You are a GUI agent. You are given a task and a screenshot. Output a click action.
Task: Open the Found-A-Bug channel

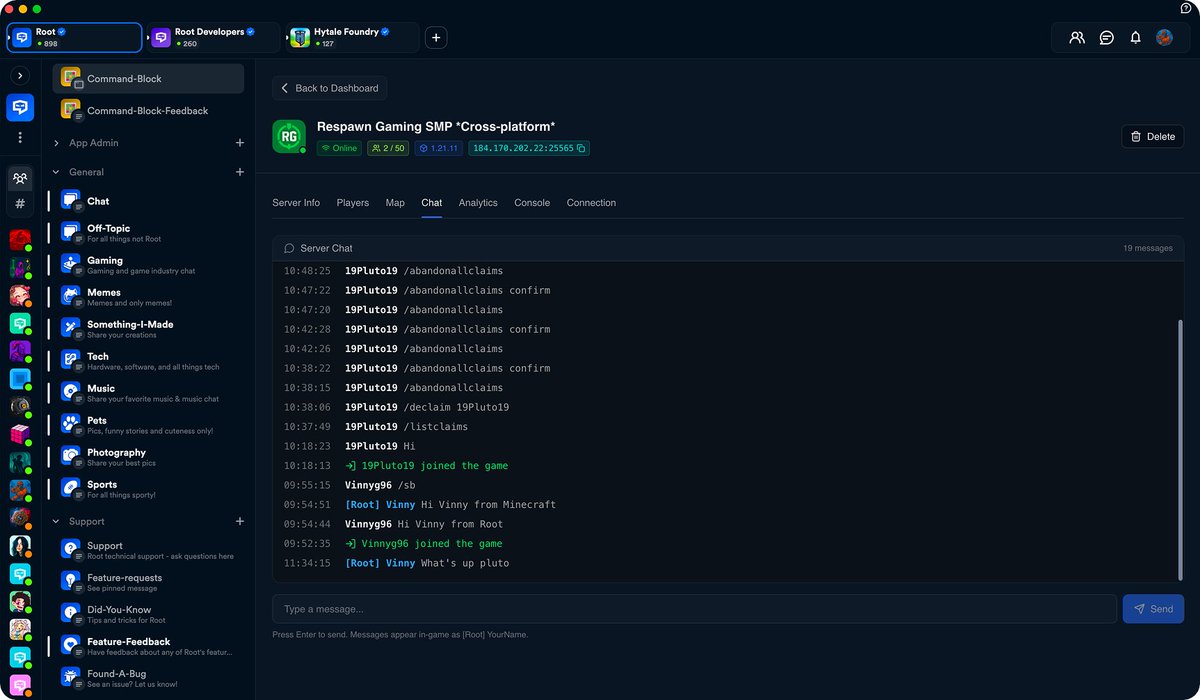click(x=148, y=678)
